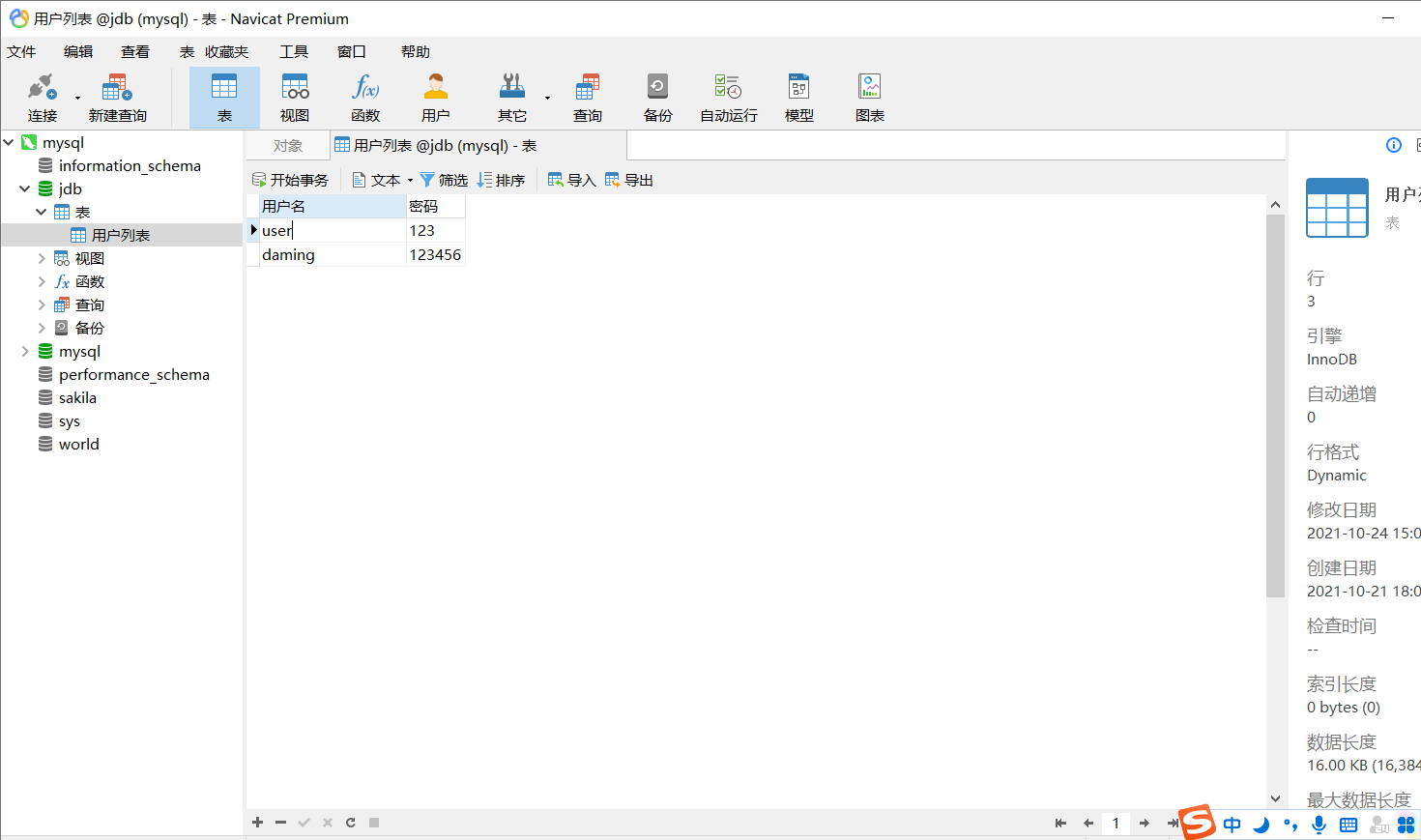
Task: Open the 收藏夹 menu
Action: point(226,52)
